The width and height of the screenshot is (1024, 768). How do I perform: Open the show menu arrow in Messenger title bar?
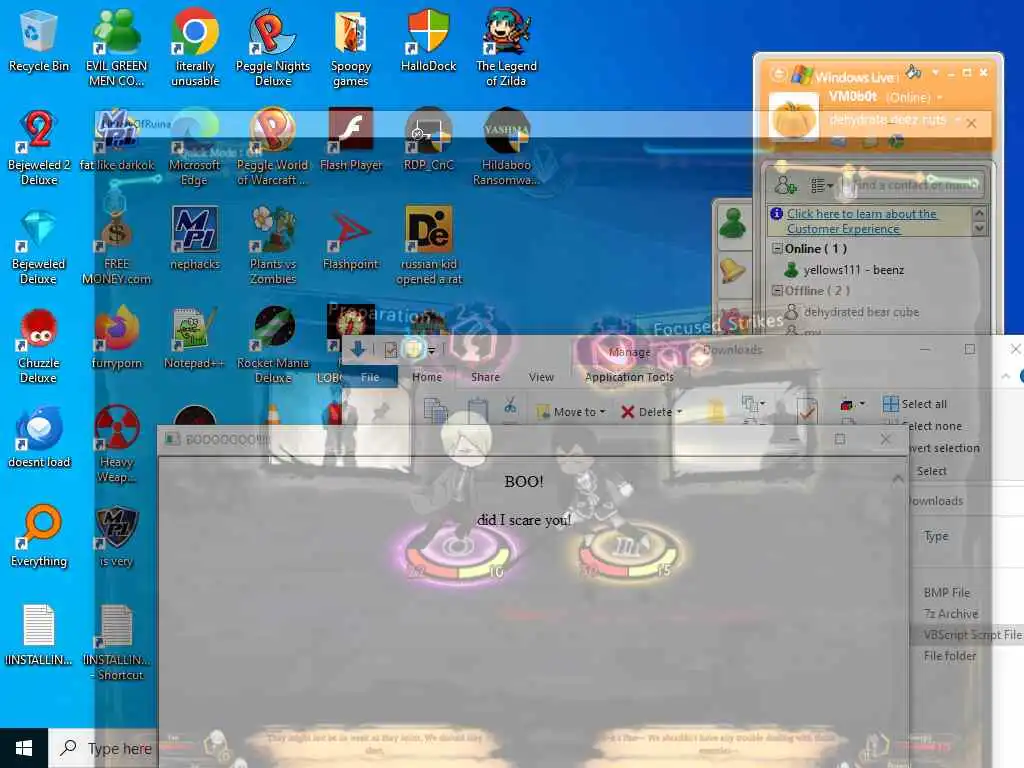935,72
